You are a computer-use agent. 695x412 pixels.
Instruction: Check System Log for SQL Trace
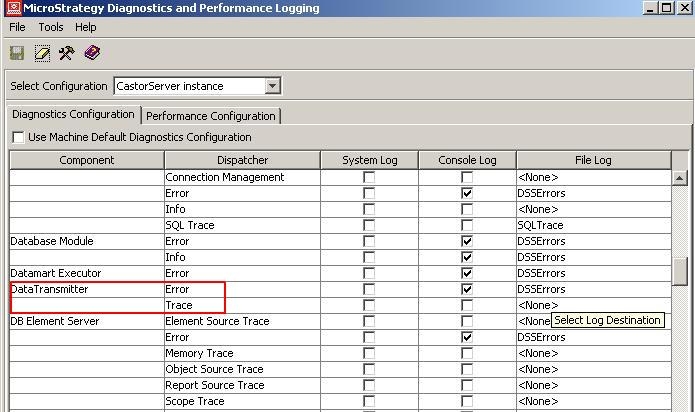[x=369, y=225]
